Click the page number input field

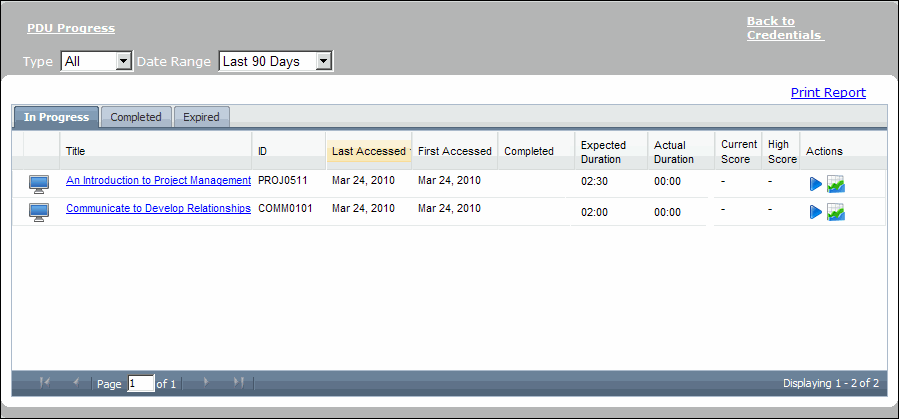141,383
